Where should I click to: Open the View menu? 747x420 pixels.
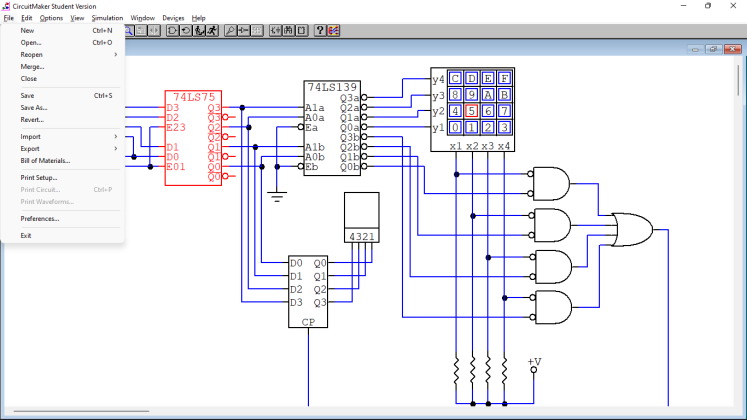(77, 18)
